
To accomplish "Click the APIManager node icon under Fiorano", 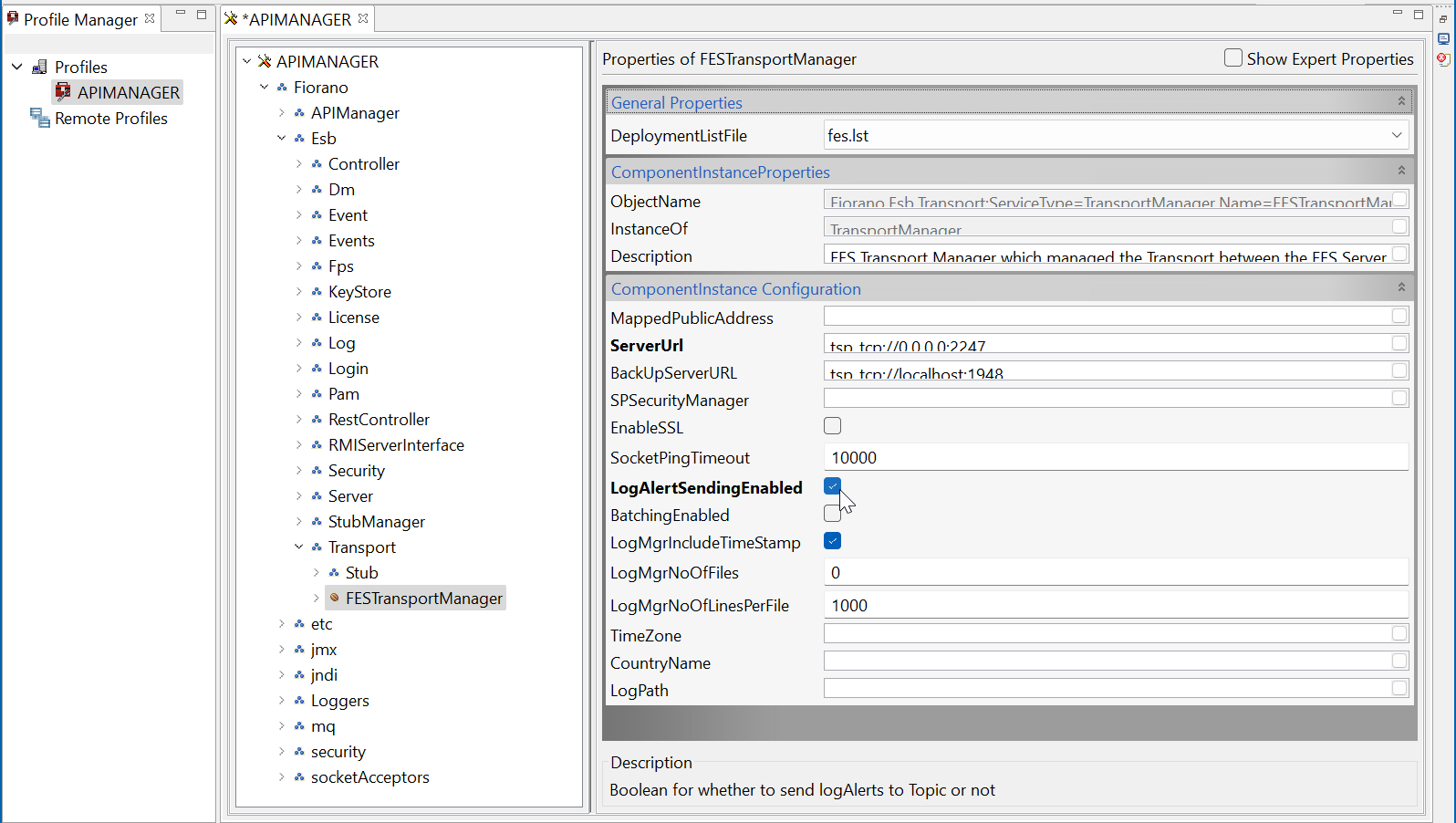I will click(299, 113).
